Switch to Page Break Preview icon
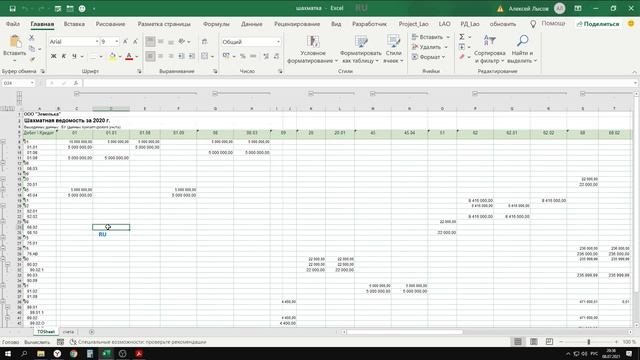The image size is (640, 360). pyautogui.click(x=549, y=342)
